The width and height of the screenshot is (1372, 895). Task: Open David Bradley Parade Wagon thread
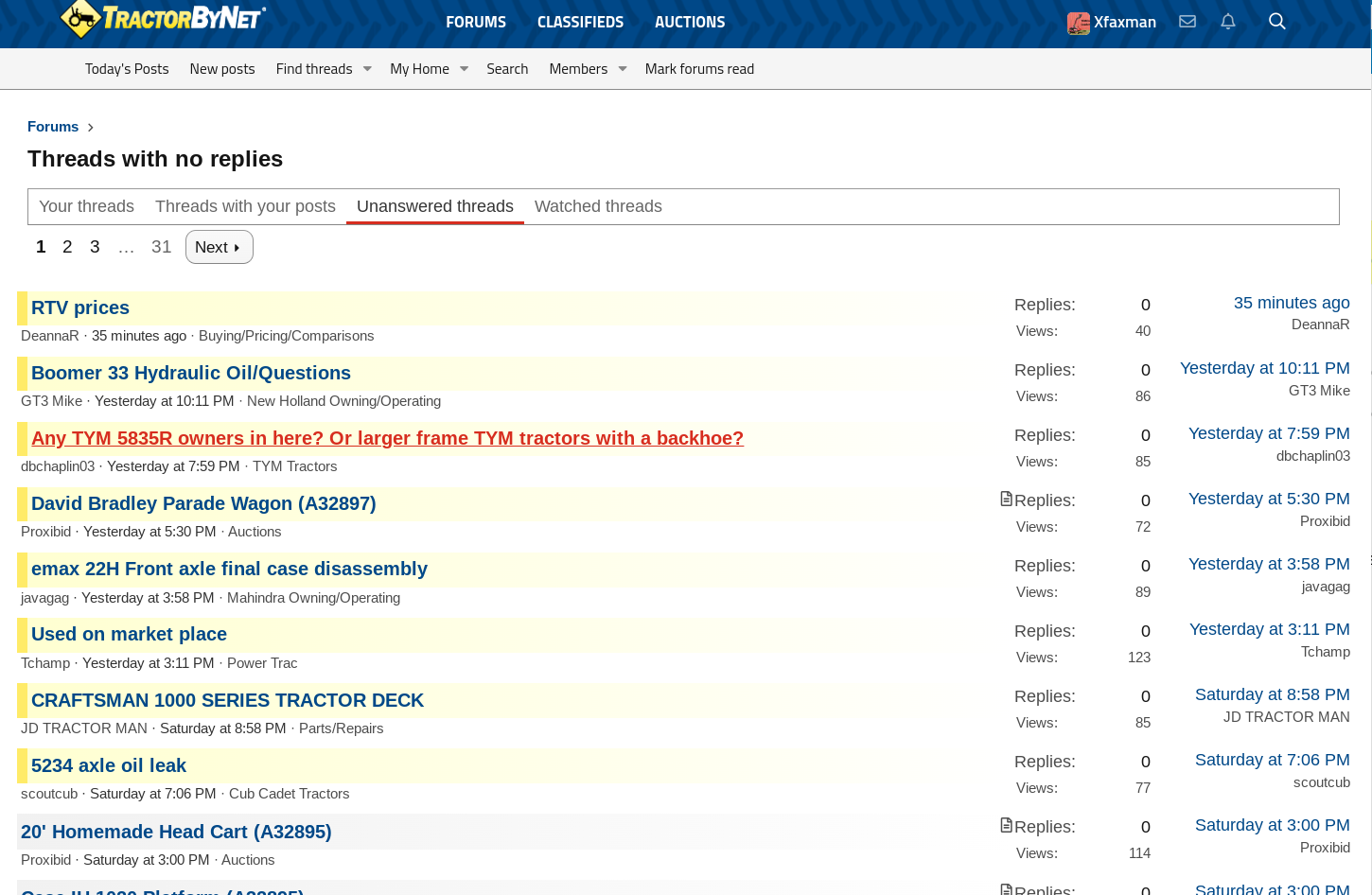coord(203,503)
